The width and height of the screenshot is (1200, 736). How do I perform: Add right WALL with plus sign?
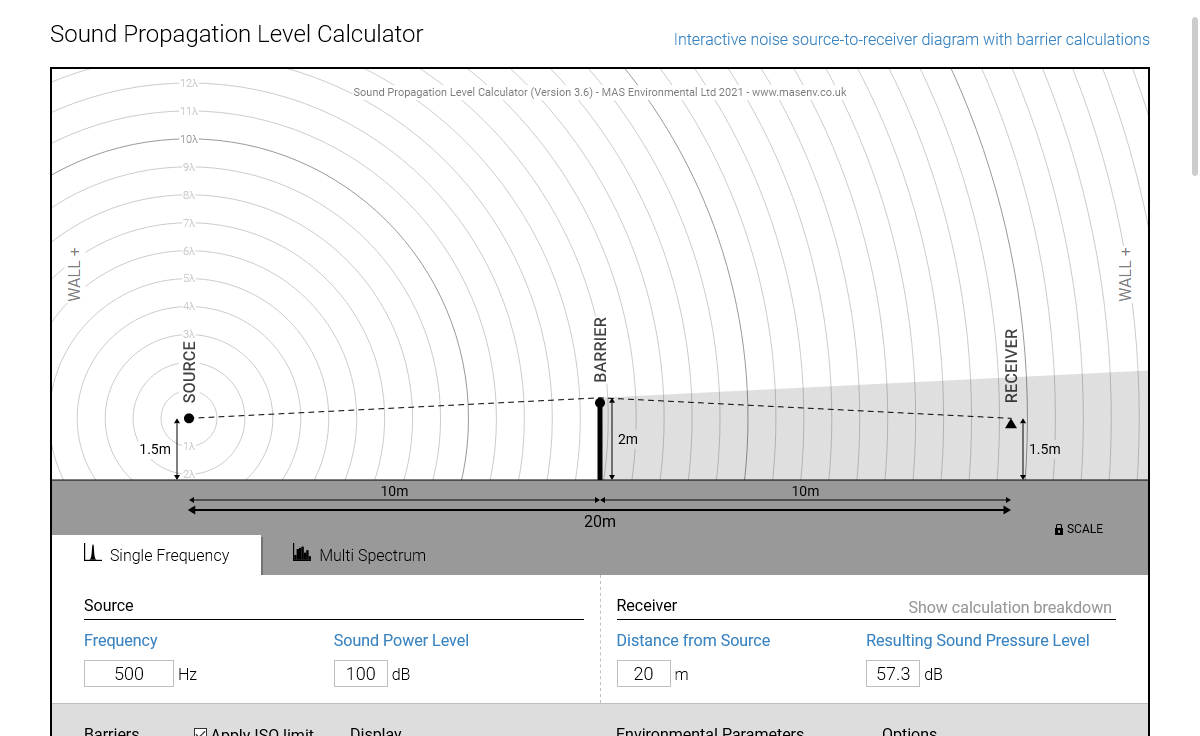click(x=1126, y=274)
